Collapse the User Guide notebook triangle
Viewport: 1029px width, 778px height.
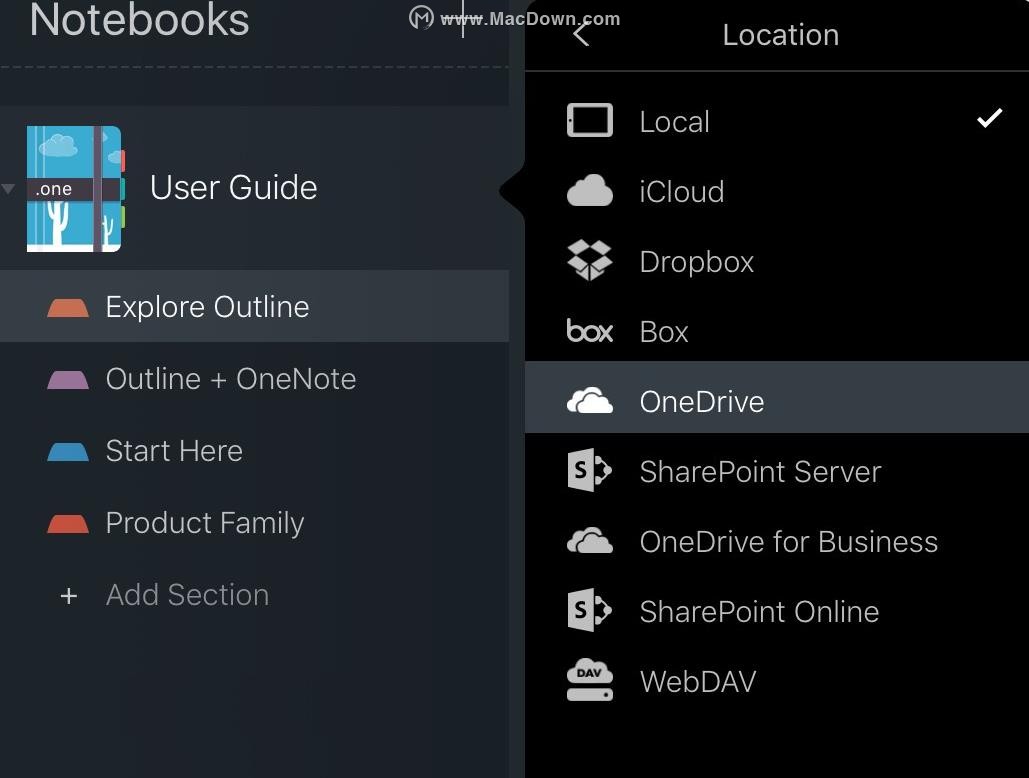(8, 189)
